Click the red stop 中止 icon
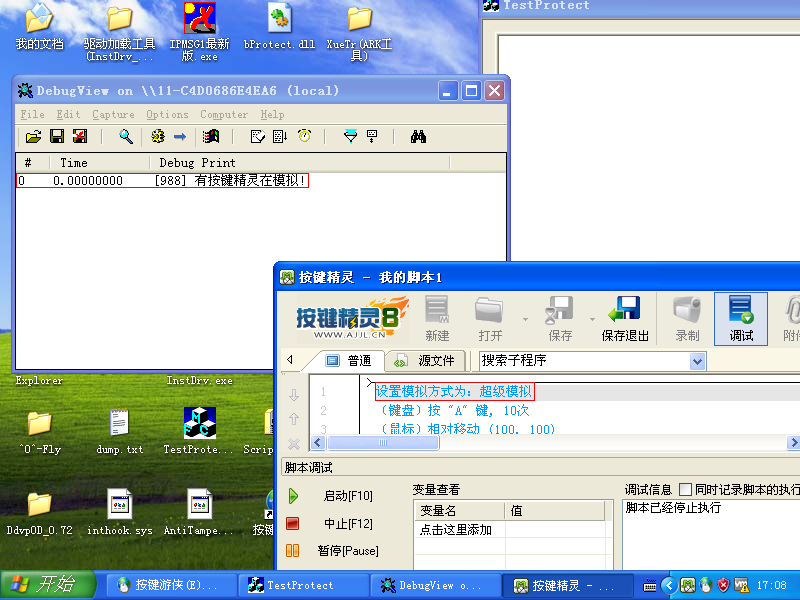Screen dimensions: 800x600 [293, 523]
